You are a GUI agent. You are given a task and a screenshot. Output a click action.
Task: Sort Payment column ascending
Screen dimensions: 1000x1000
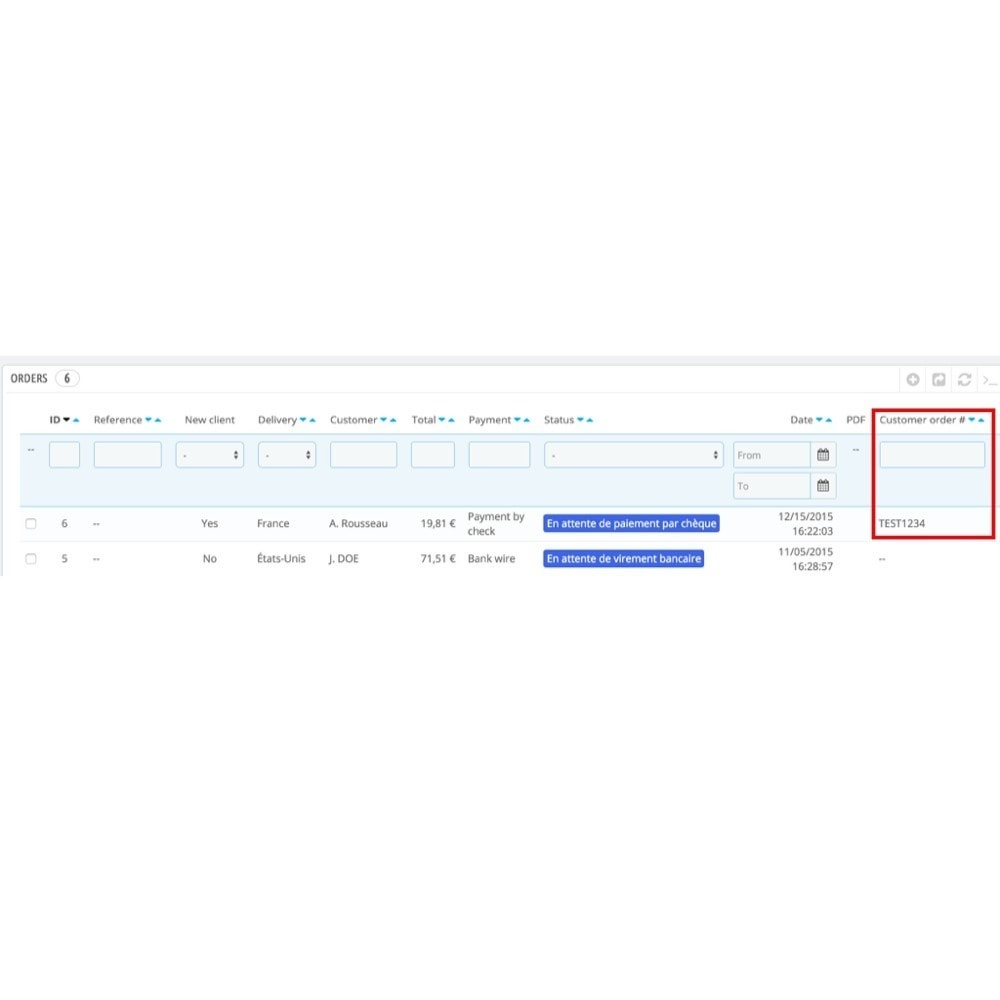point(527,420)
